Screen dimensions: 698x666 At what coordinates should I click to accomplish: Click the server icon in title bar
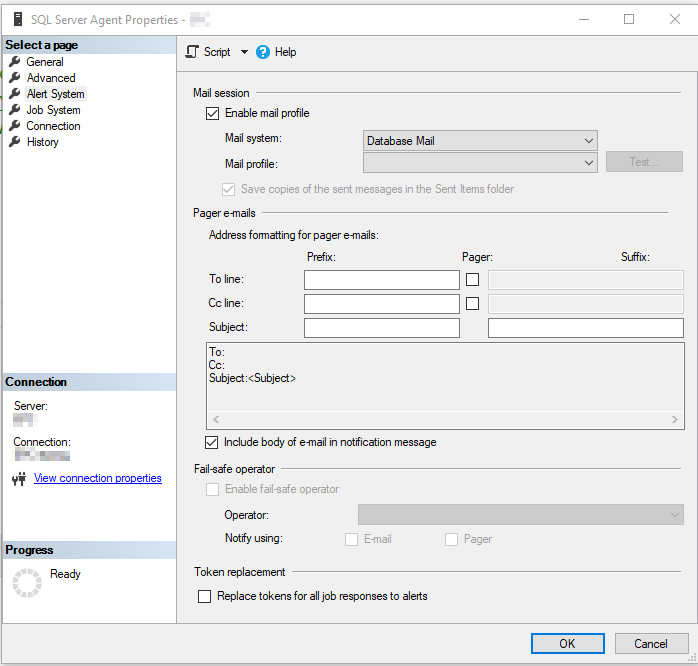pos(18,19)
